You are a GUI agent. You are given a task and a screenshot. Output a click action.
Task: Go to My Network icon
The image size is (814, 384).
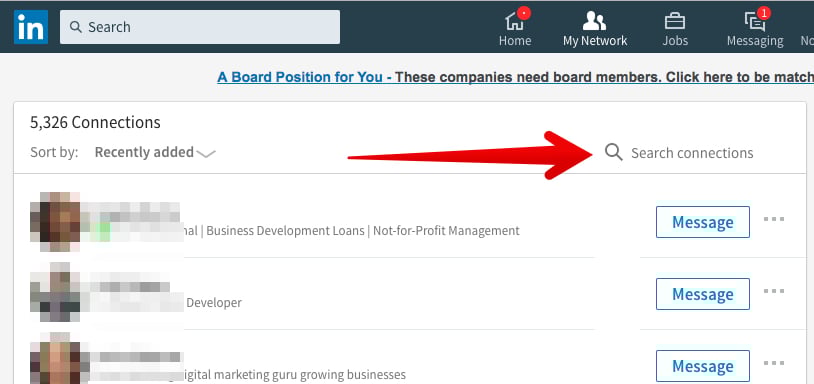tap(594, 21)
